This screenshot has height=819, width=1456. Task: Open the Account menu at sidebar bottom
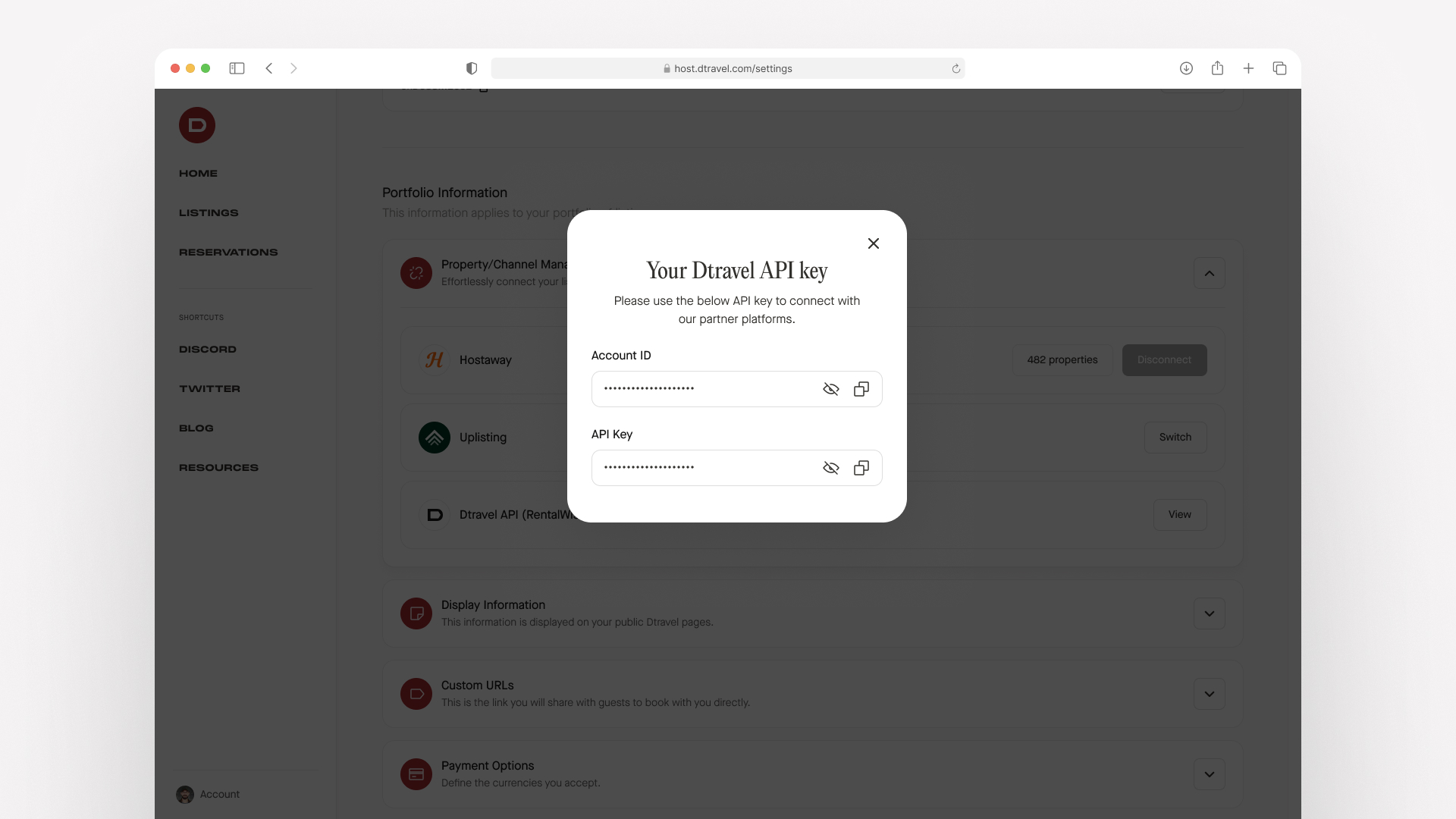pyautogui.click(x=209, y=794)
